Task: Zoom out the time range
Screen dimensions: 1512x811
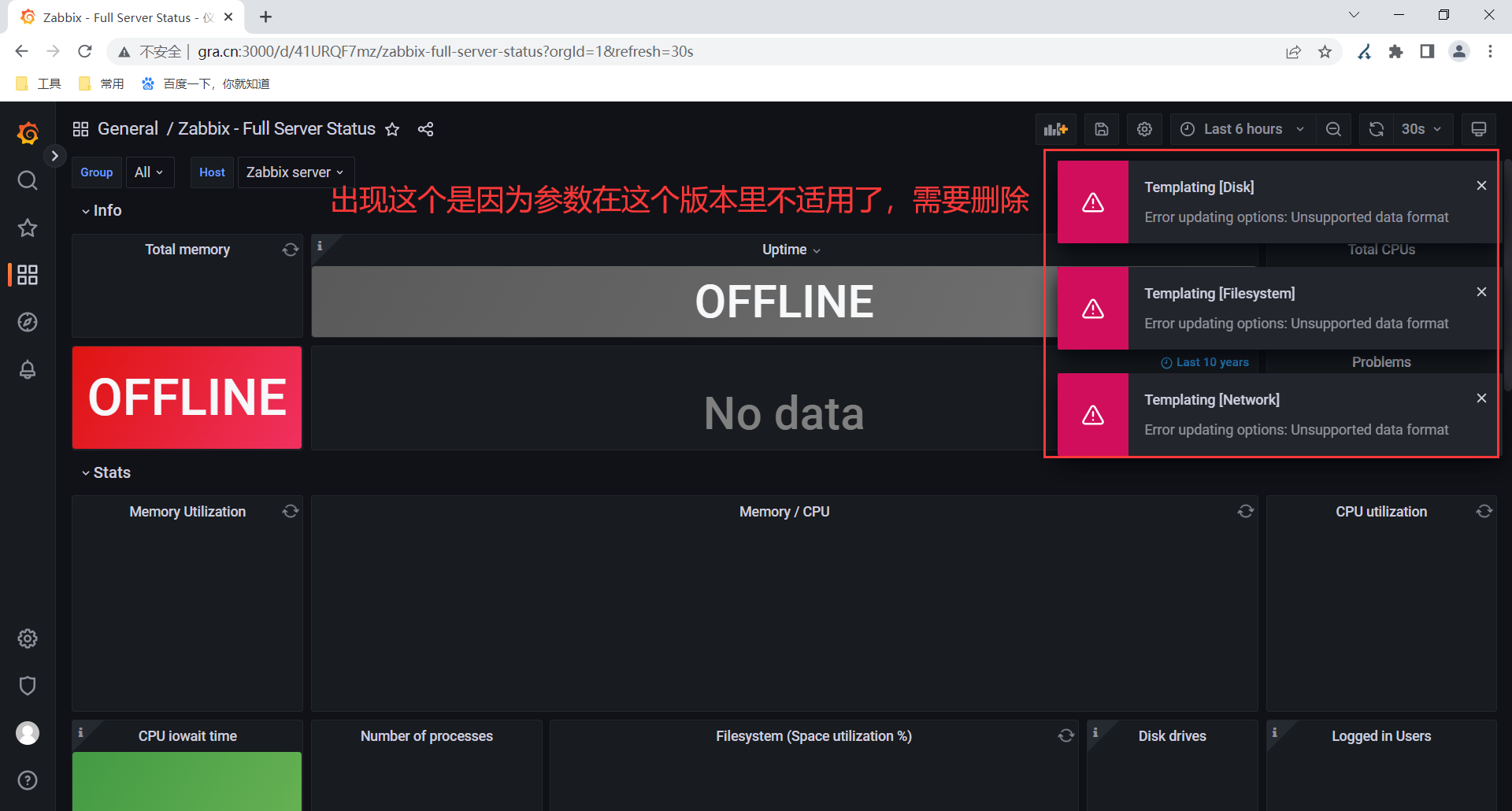Action: (1333, 129)
